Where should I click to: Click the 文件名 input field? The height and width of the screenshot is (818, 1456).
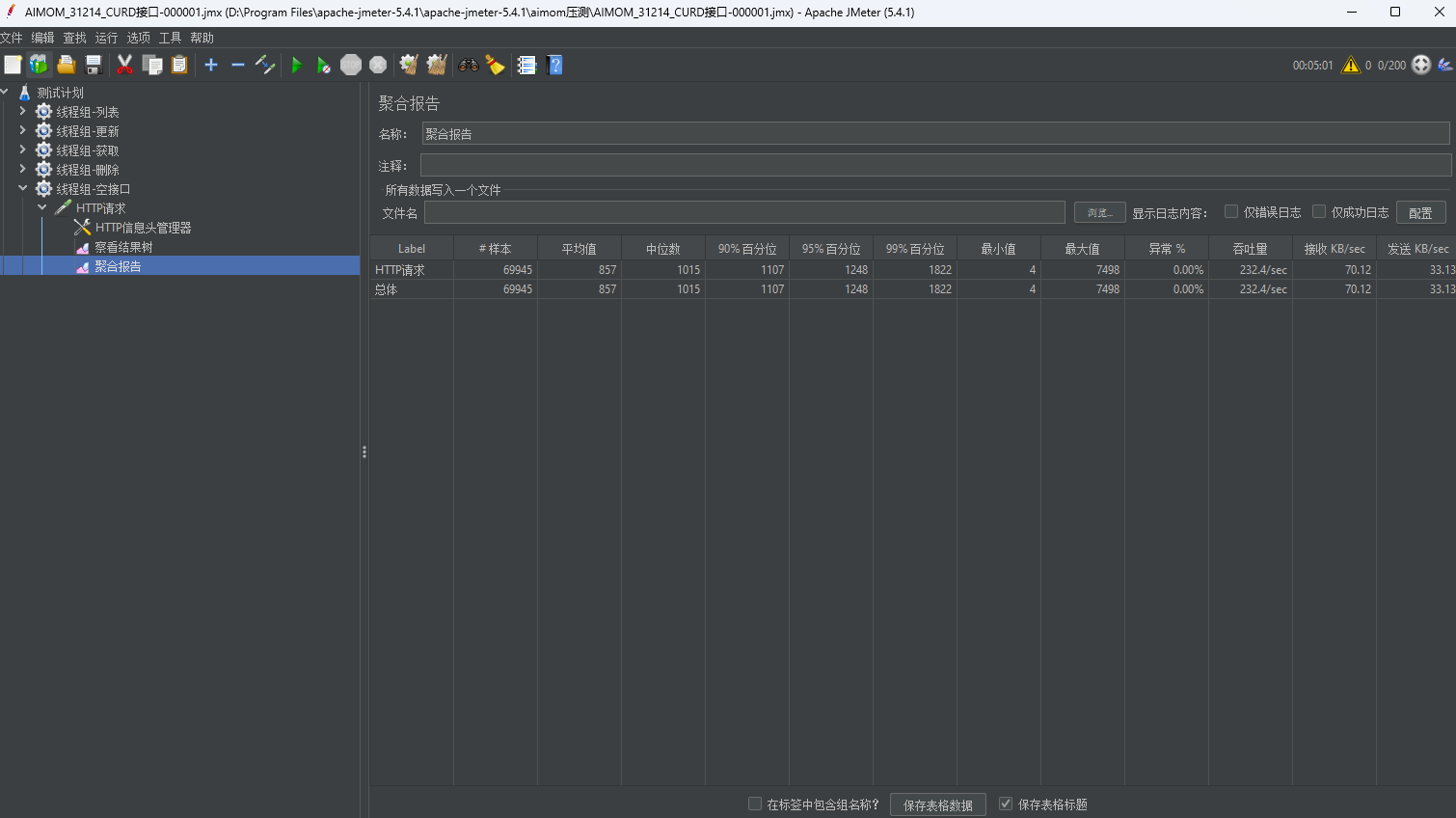click(744, 212)
